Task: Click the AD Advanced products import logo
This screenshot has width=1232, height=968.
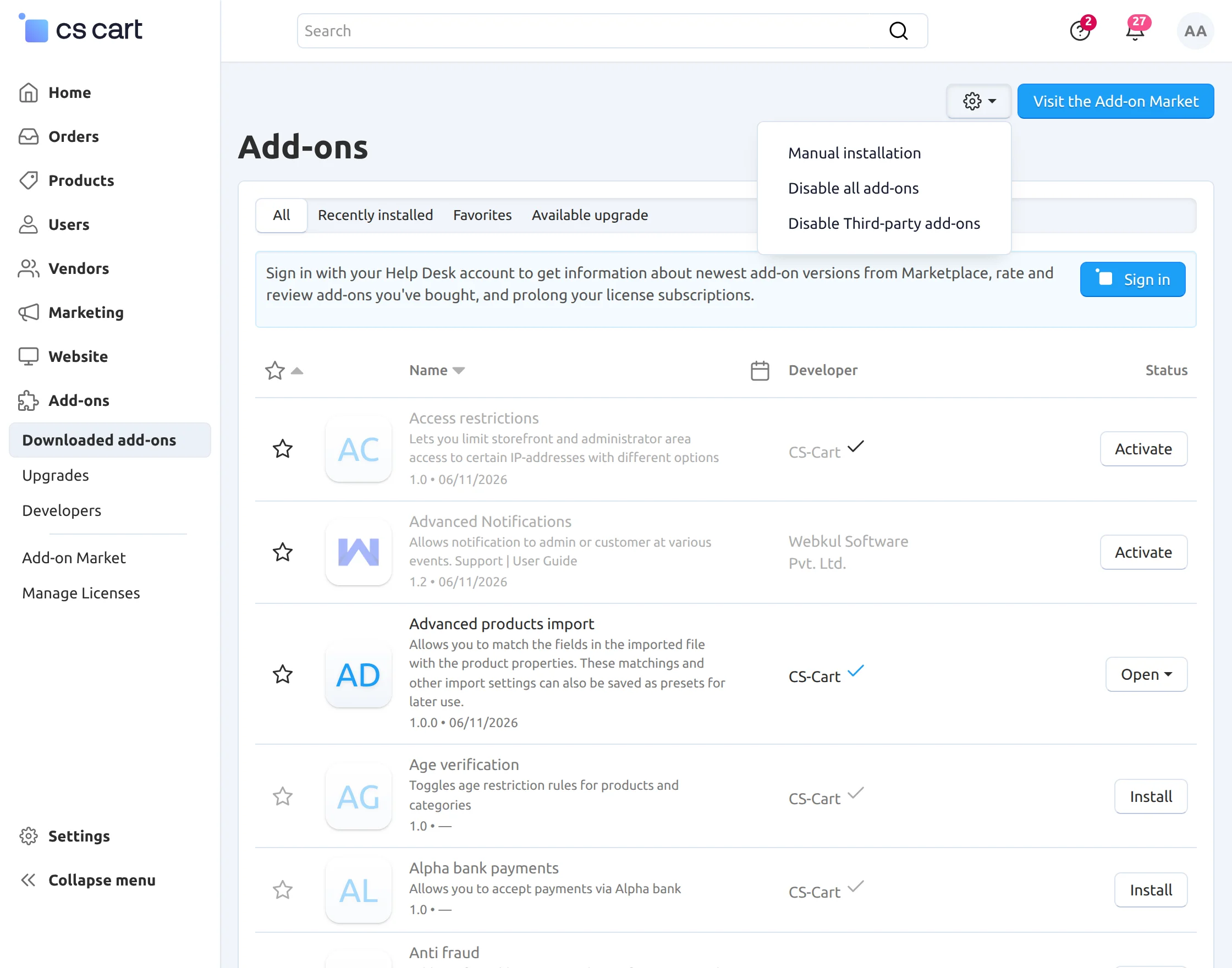Action: pyautogui.click(x=359, y=674)
